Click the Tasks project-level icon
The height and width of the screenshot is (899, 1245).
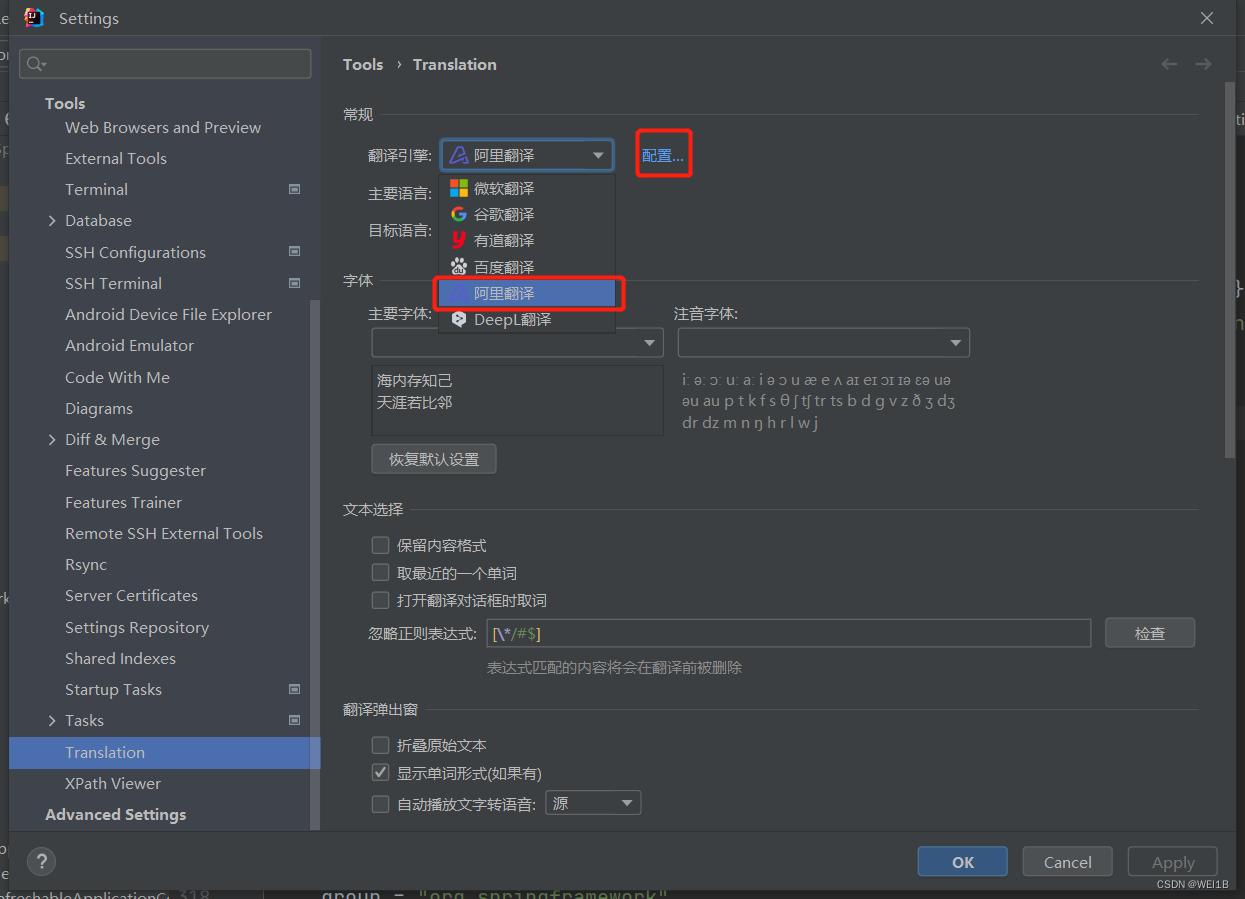[294, 720]
